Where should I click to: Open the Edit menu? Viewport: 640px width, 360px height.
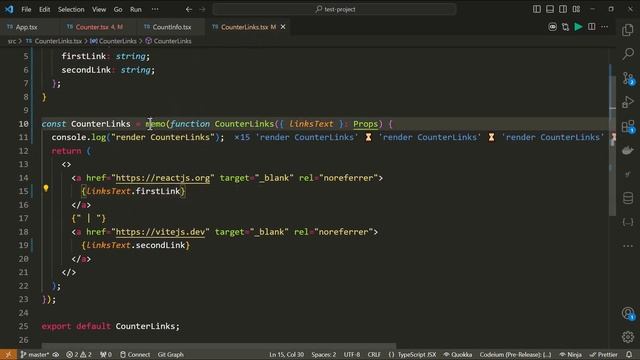[44, 9]
